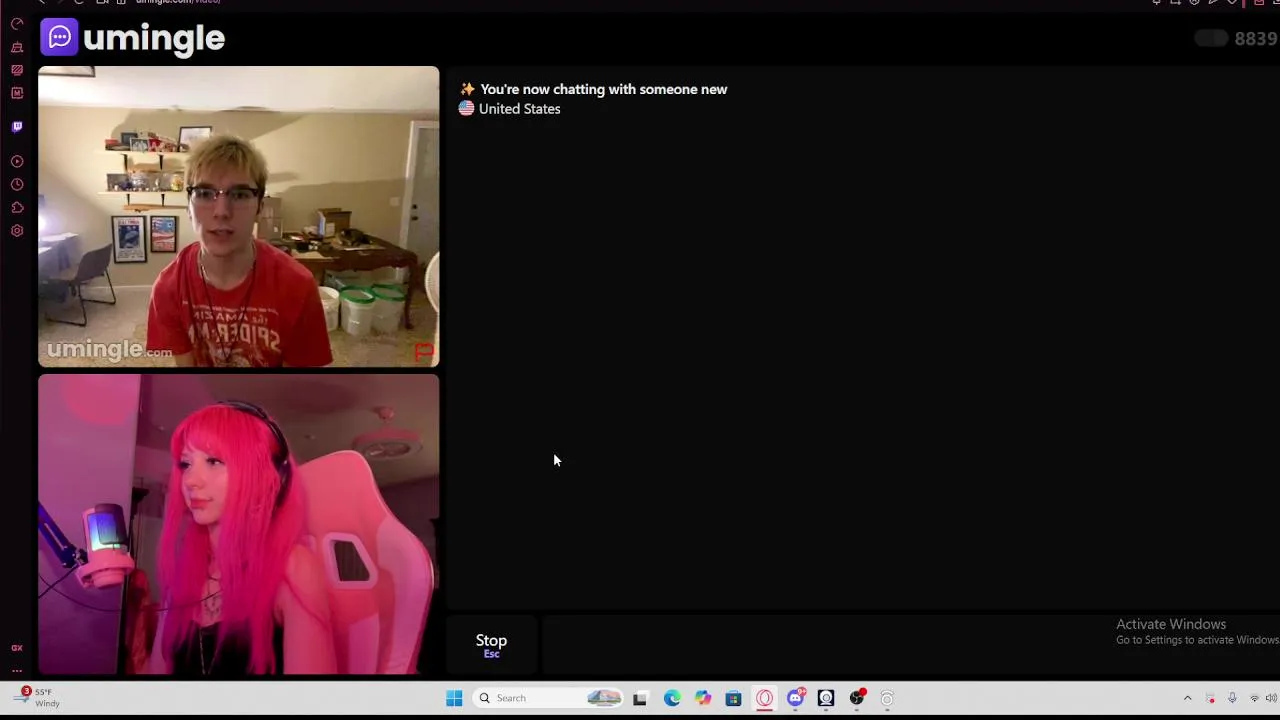Open Microsoft Store from the taskbar
1280x720 pixels.
point(733,698)
